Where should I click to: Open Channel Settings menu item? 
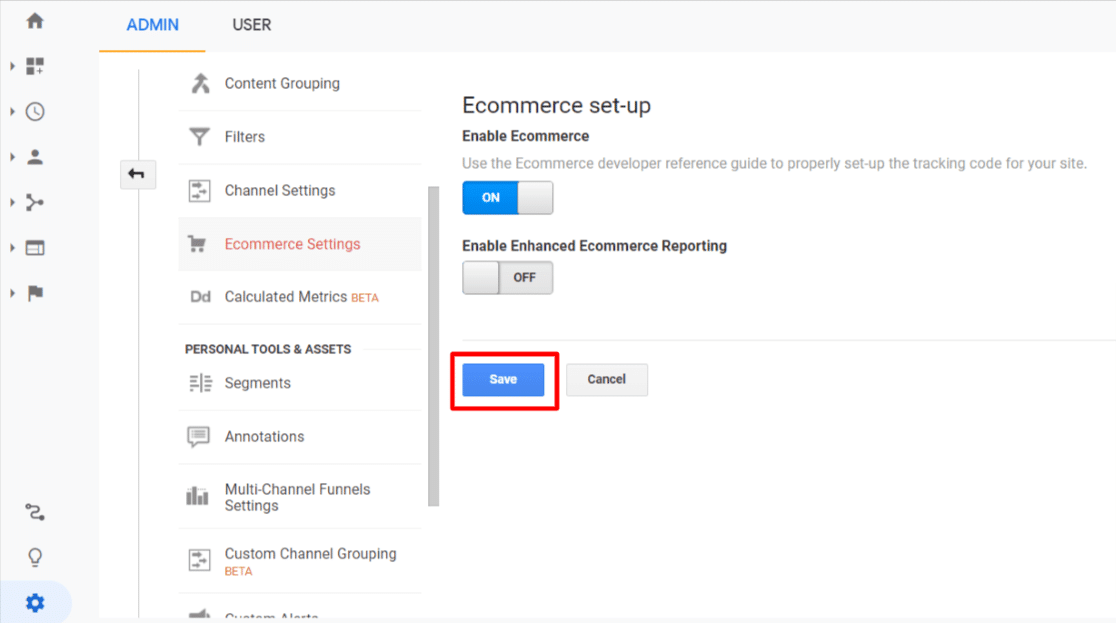pyautogui.click(x=300, y=190)
